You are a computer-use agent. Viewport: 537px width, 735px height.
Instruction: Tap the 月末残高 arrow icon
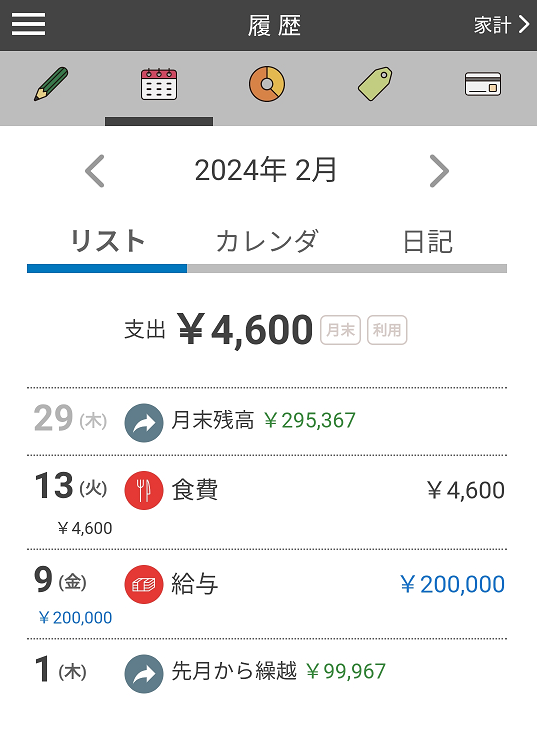point(144,423)
